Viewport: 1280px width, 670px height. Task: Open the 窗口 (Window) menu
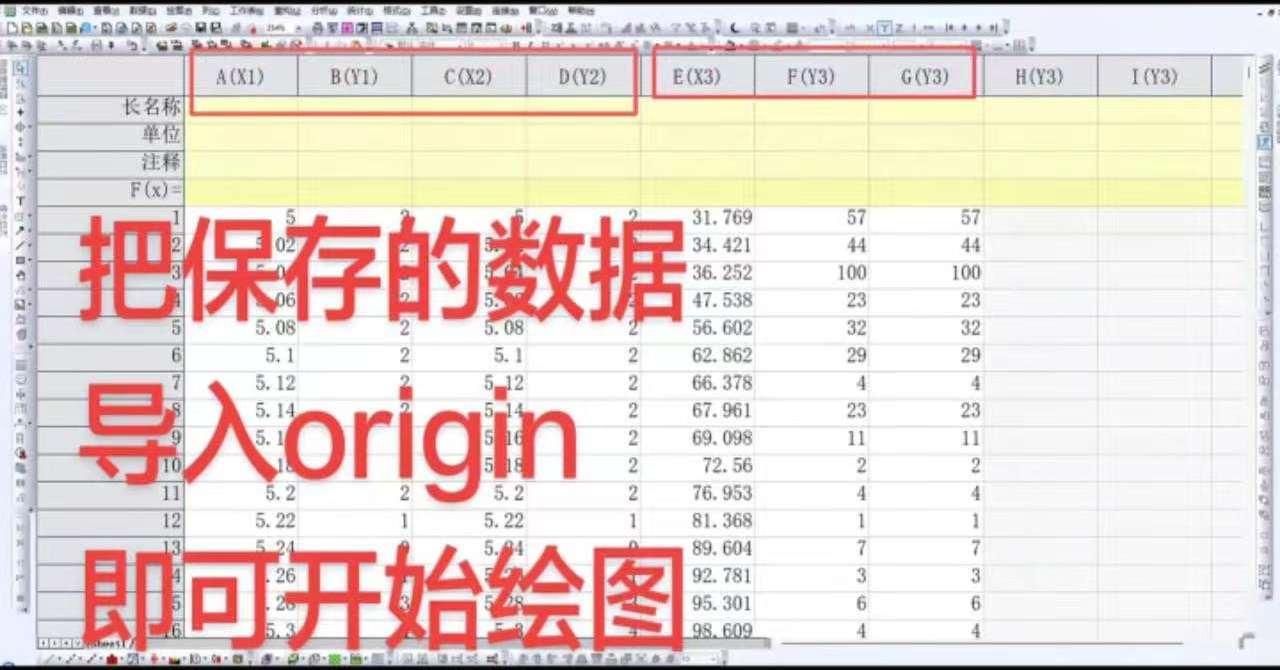[x=543, y=10]
